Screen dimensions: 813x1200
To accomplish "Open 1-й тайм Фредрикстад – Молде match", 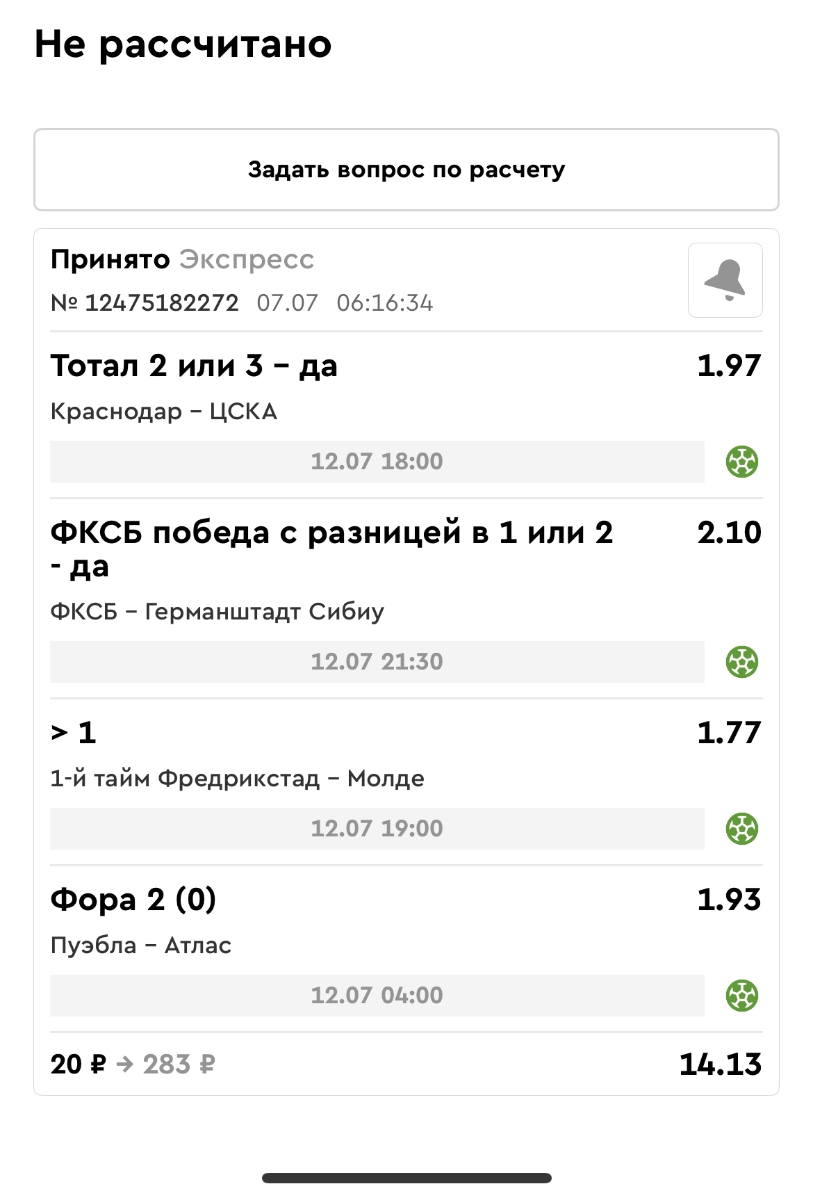I will point(237,779).
